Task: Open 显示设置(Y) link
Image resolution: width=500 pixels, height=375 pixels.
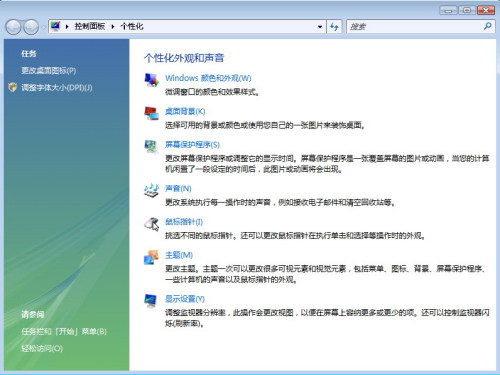Action: [x=185, y=299]
